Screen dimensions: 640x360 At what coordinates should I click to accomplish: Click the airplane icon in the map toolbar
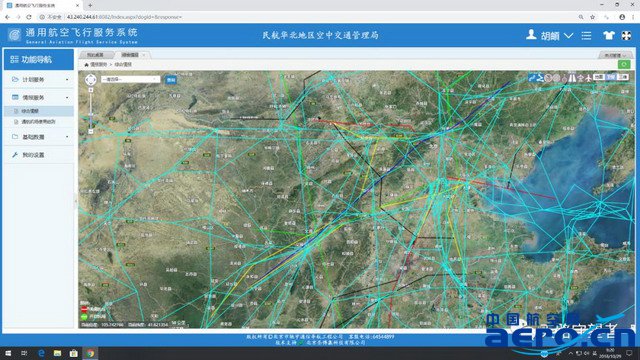tap(588, 78)
